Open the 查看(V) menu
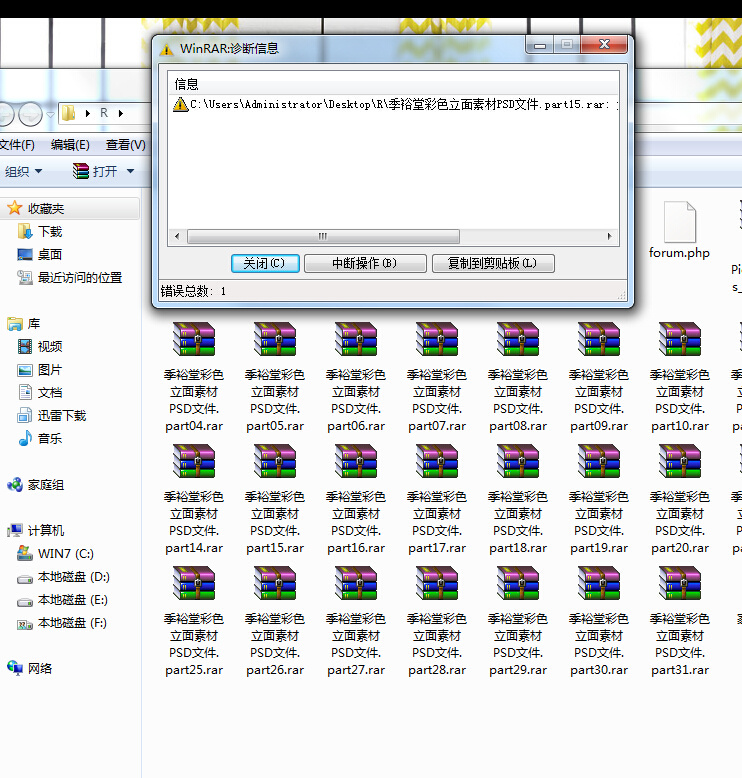742x778 pixels. [125, 145]
